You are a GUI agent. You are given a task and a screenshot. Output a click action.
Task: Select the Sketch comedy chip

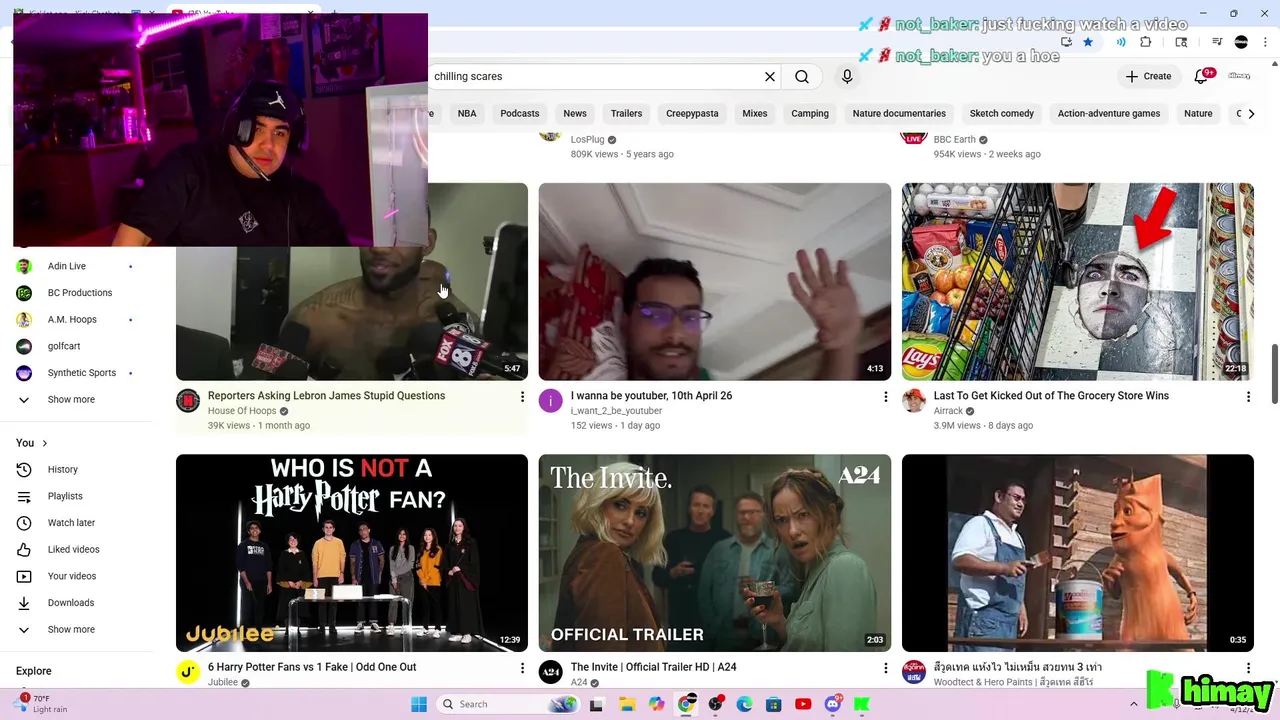[1002, 114]
